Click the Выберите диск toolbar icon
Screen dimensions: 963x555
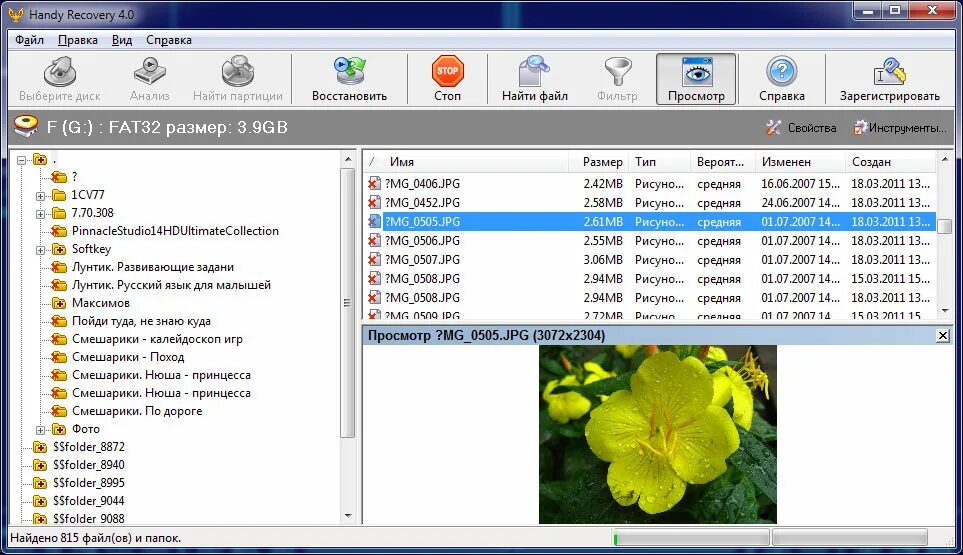point(60,71)
